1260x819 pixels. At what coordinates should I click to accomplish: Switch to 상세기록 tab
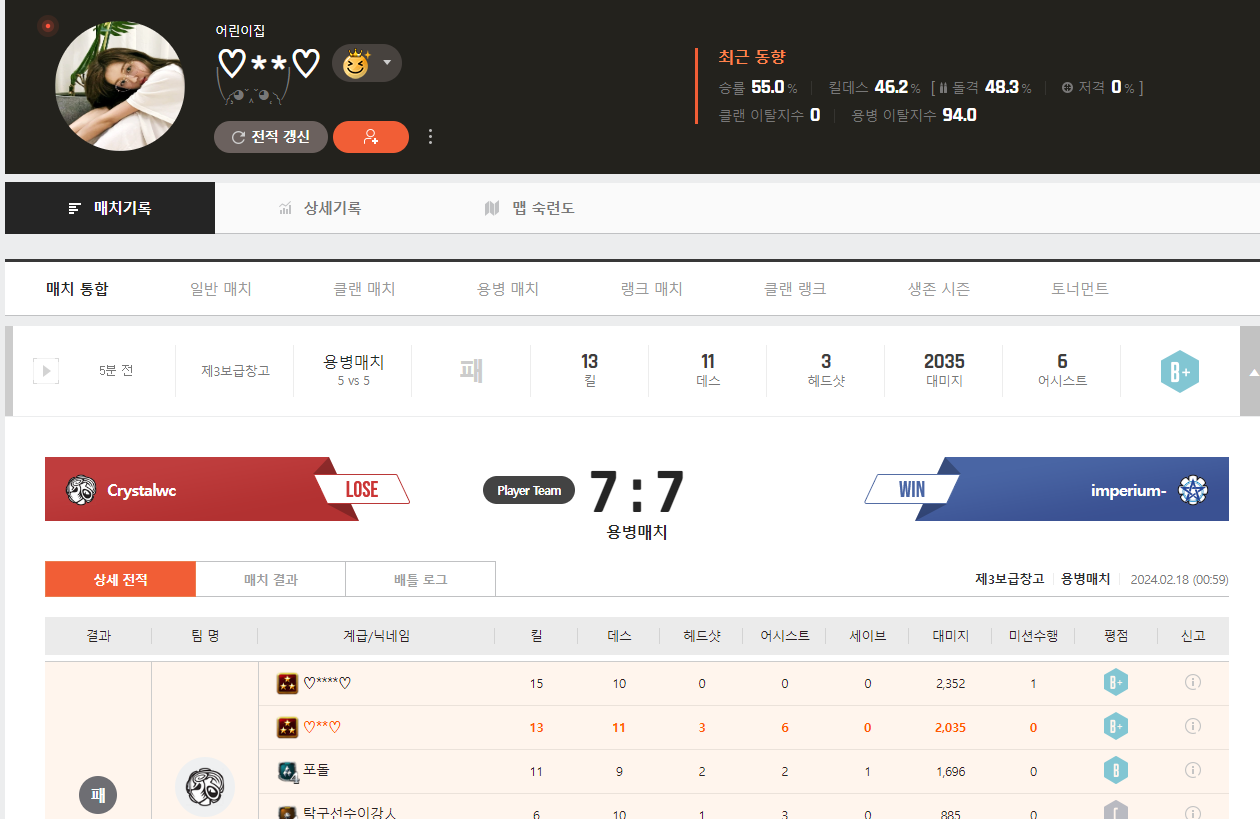coord(320,208)
